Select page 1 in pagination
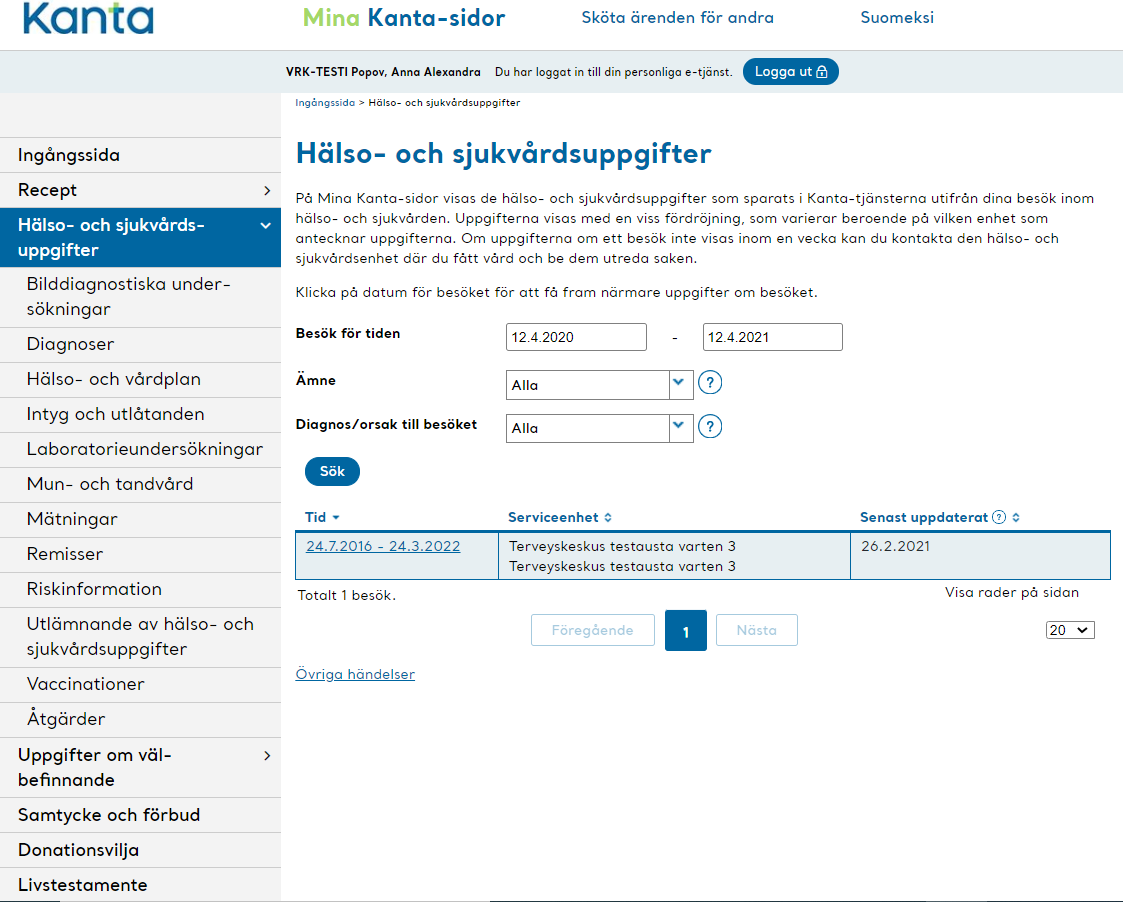Viewport: 1123px width, 902px height. pos(685,630)
